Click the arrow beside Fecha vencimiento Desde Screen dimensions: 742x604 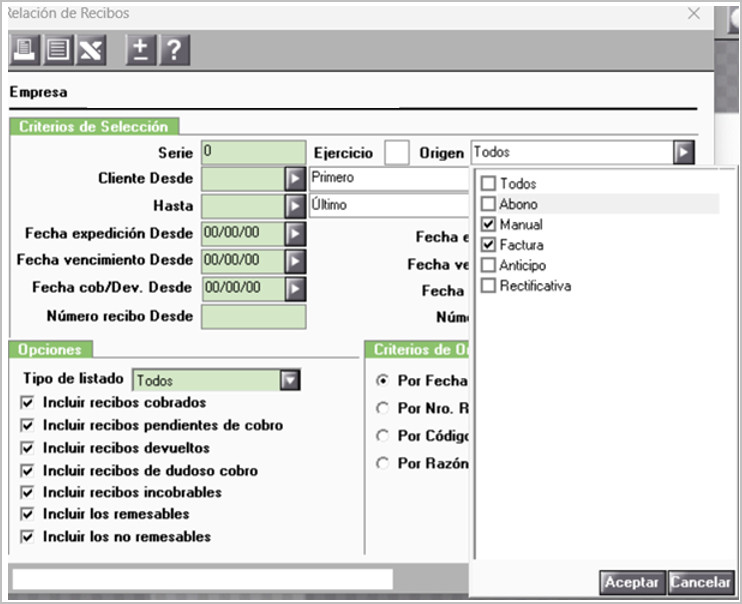click(x=295, y=261)
